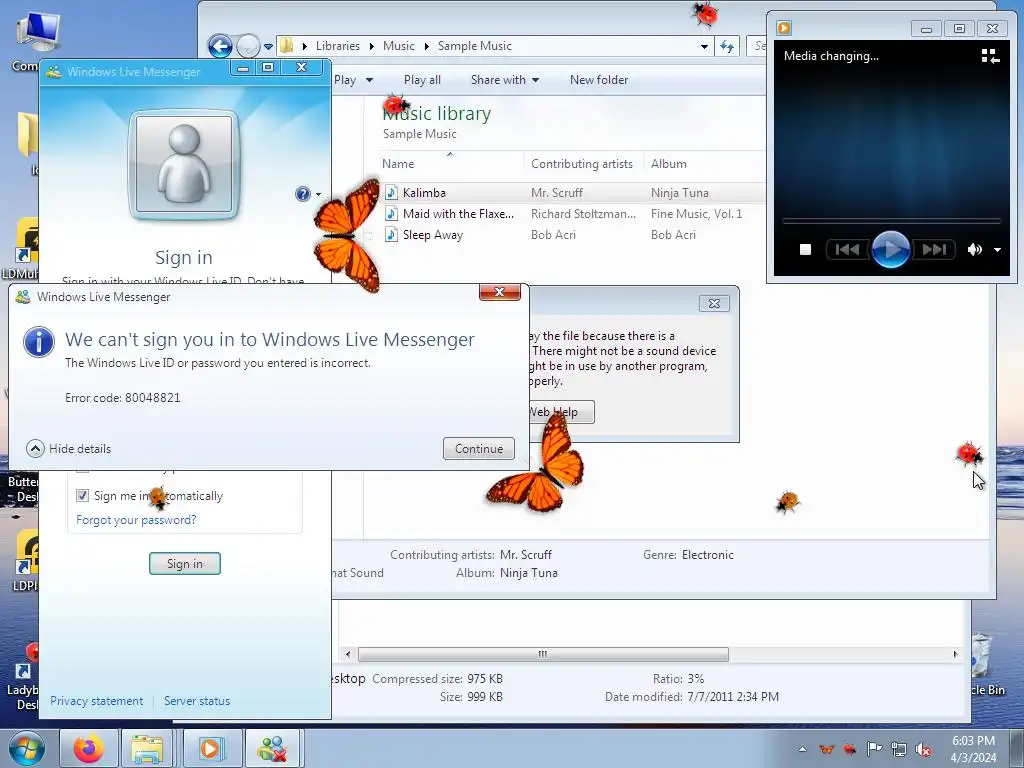
Task: Click the Messenger help question mark icon
Action: (302, 194)
